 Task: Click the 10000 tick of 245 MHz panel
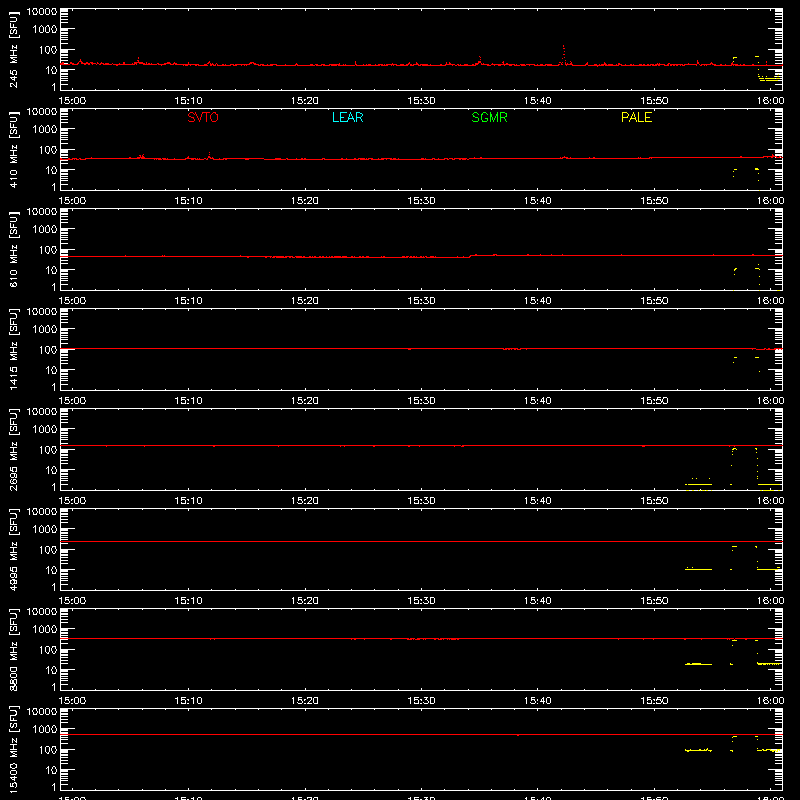click(42, 12)
